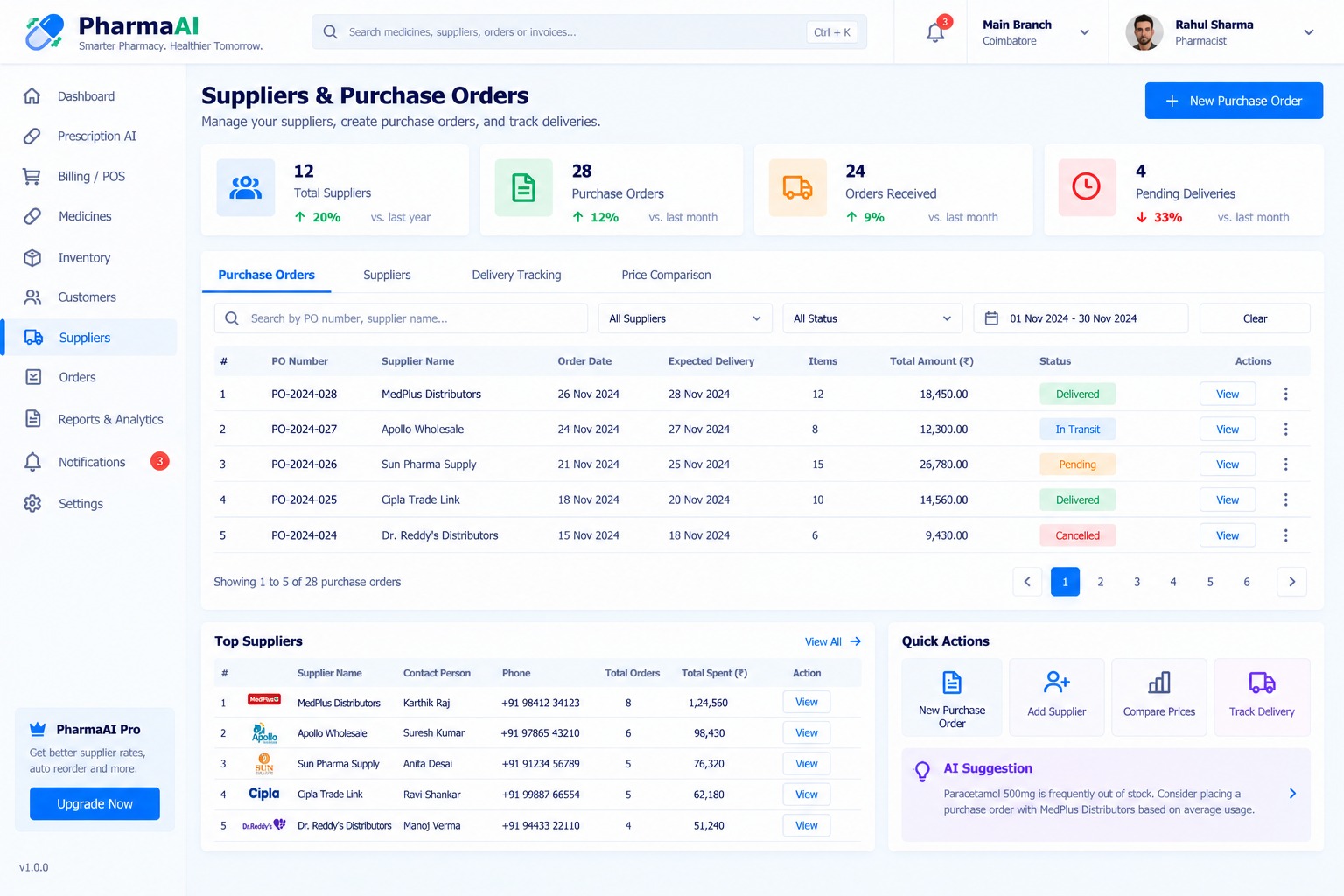The image size is (1344, 896).
Task: Open the Medicines pill icon in sidebar
Action: (32, 216)
